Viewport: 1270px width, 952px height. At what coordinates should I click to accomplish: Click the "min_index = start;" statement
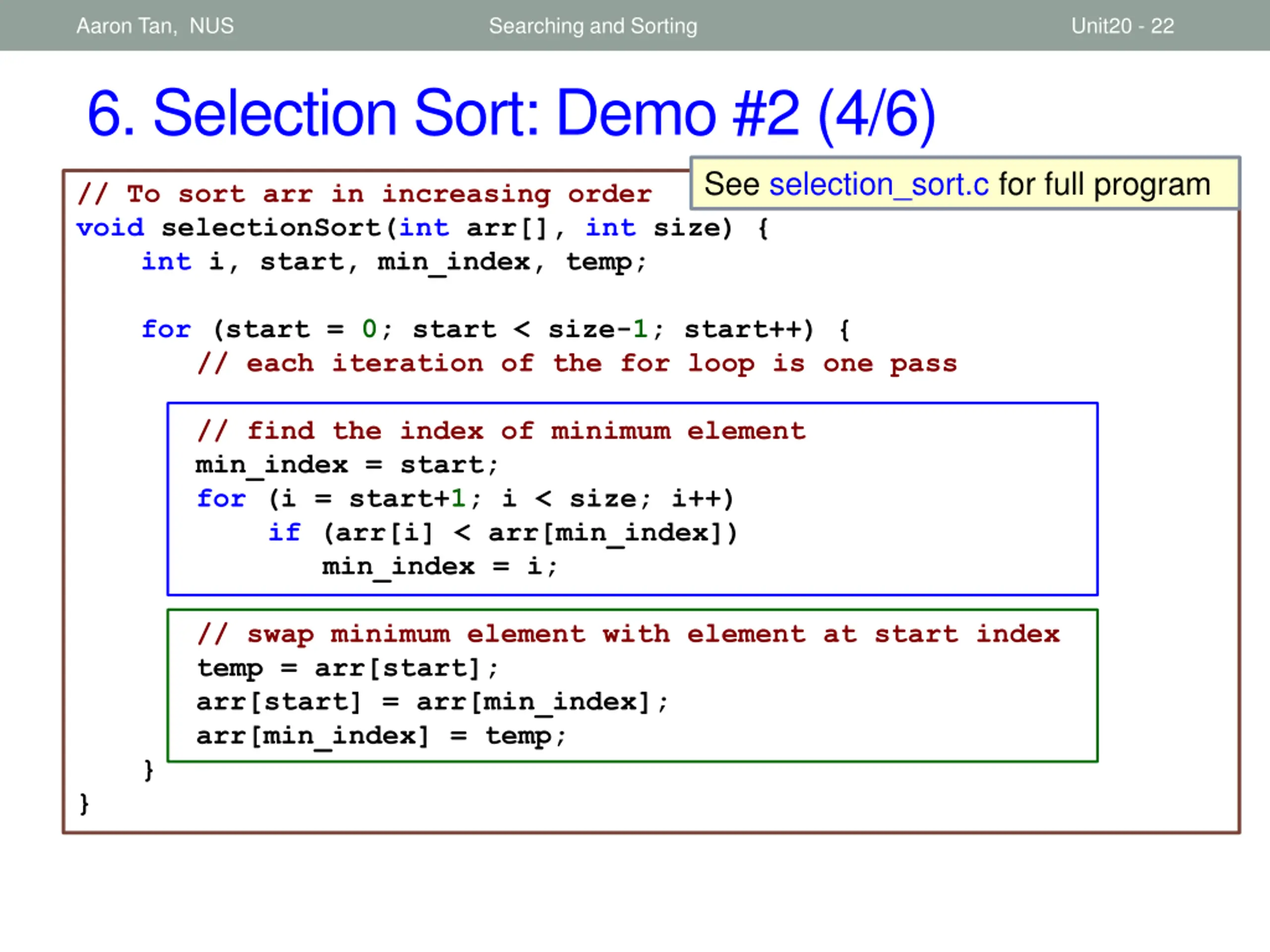(x=347, y=466)
